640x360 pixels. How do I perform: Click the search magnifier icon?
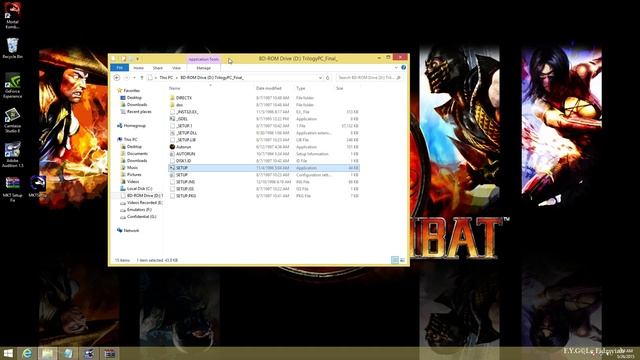[x=399, y=78]
